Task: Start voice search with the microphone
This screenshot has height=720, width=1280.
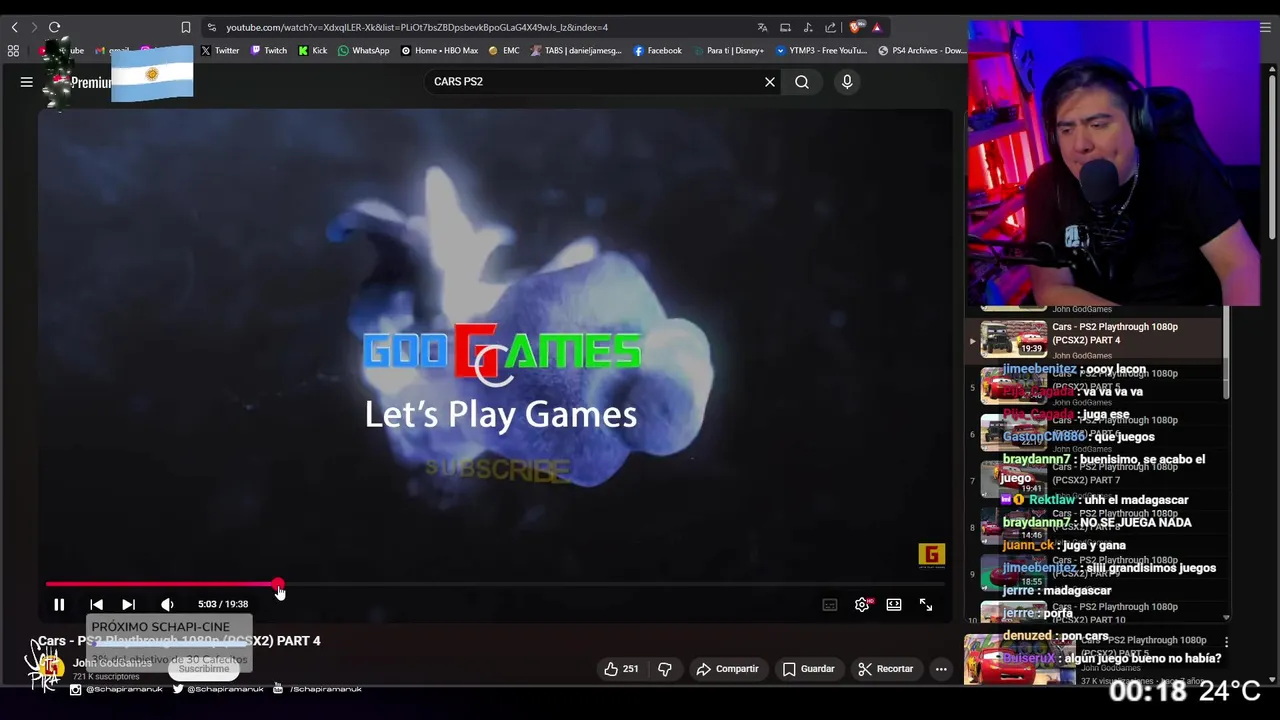Action: point(847,82)
